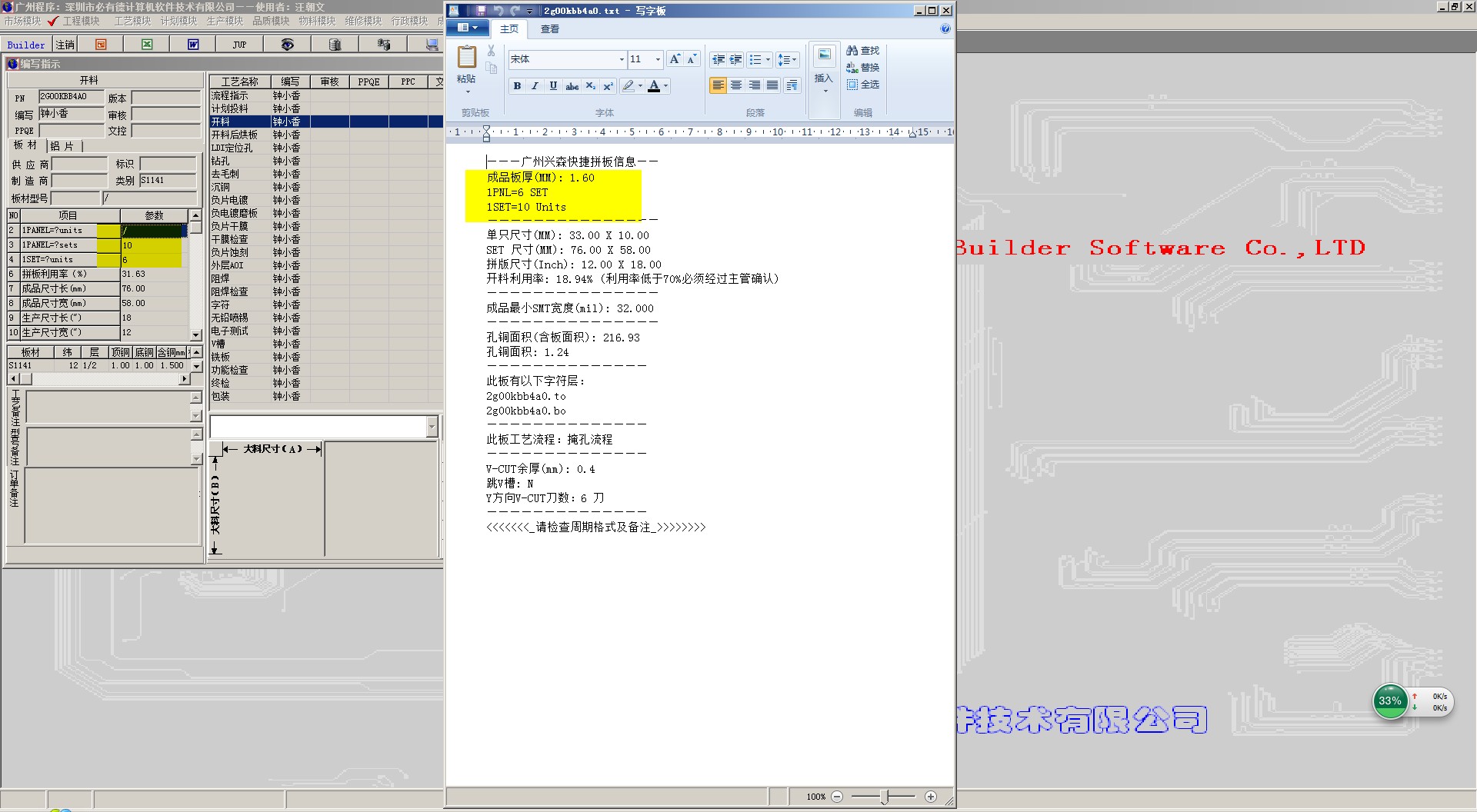The height and width of the screenshot is (812, 1477).
Task: Open the font color dropdown arrow
Action: [x=666, y=86]
